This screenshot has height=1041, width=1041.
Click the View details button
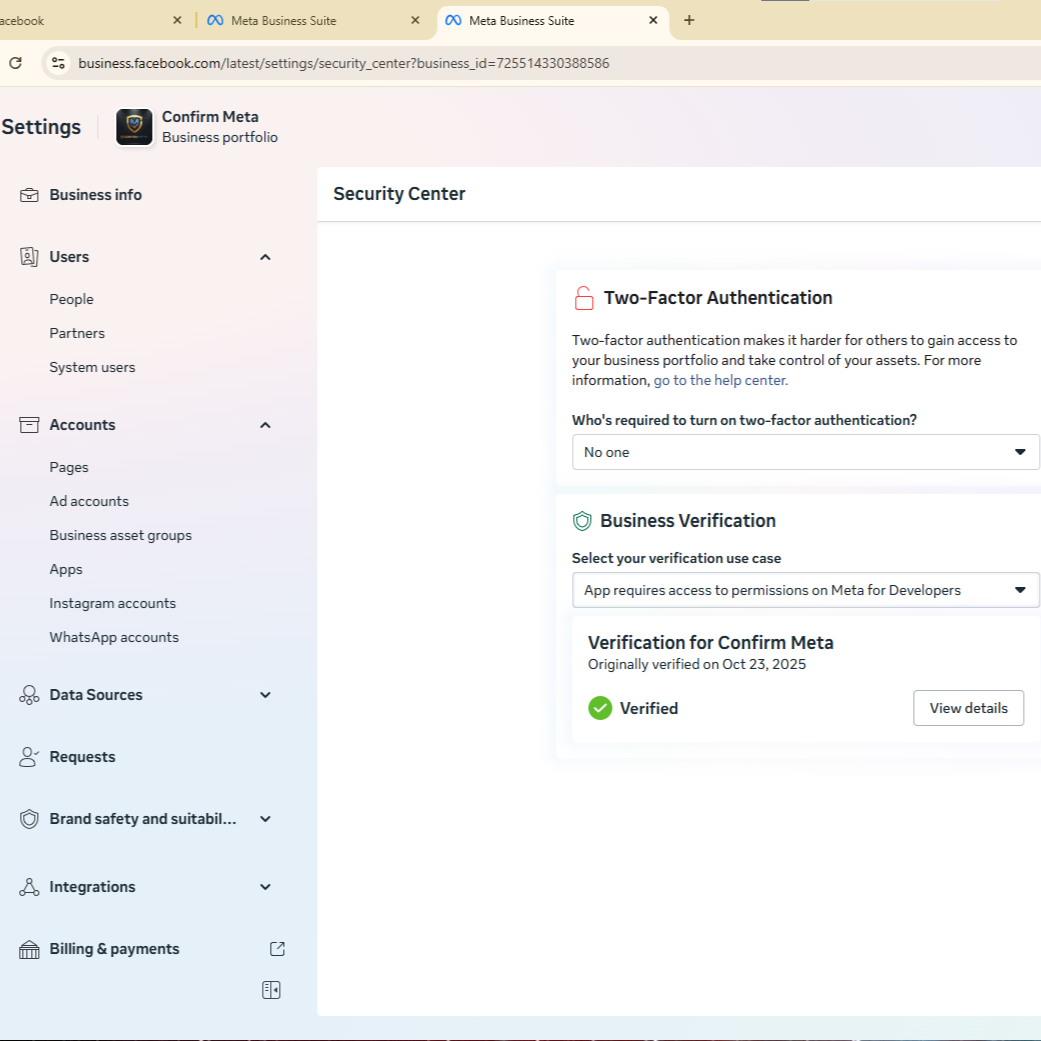967,708
